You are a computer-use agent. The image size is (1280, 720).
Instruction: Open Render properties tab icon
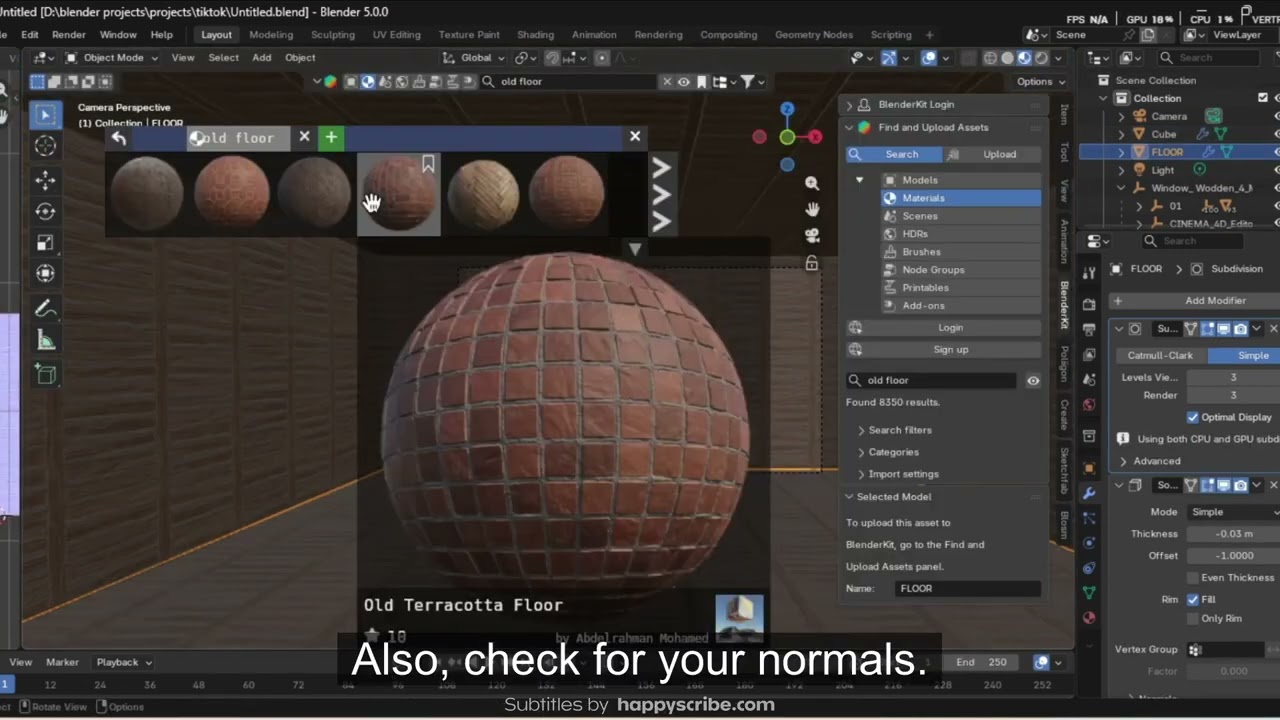tap(1089, 304)
